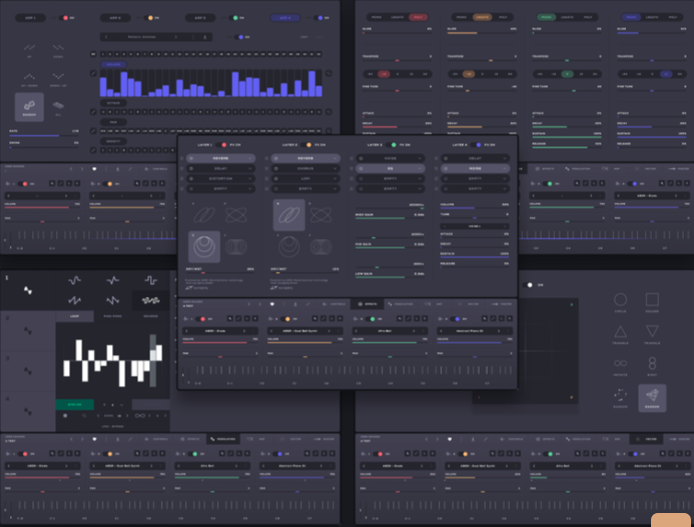This screenshot has height=527, width=694.
Task: Go to next arp pattern arrow
Action: pyautogui.click(x=176, y=37)
